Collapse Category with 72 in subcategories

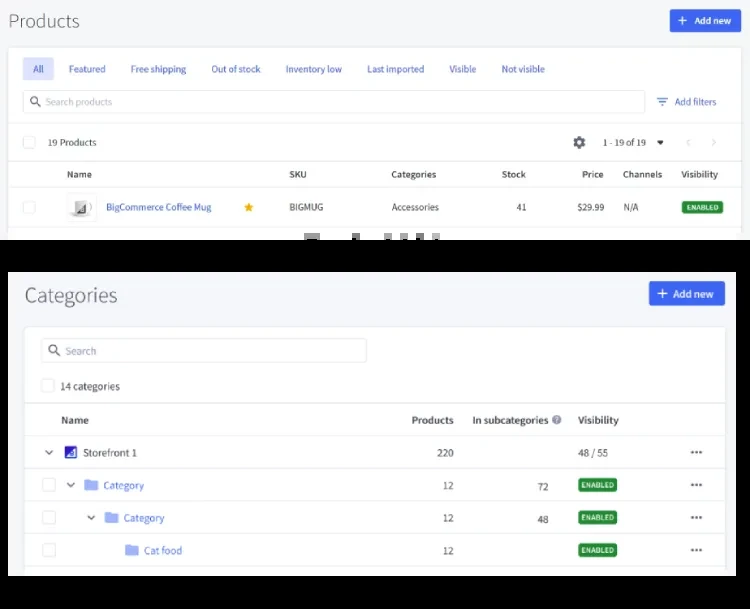(71, 485)
